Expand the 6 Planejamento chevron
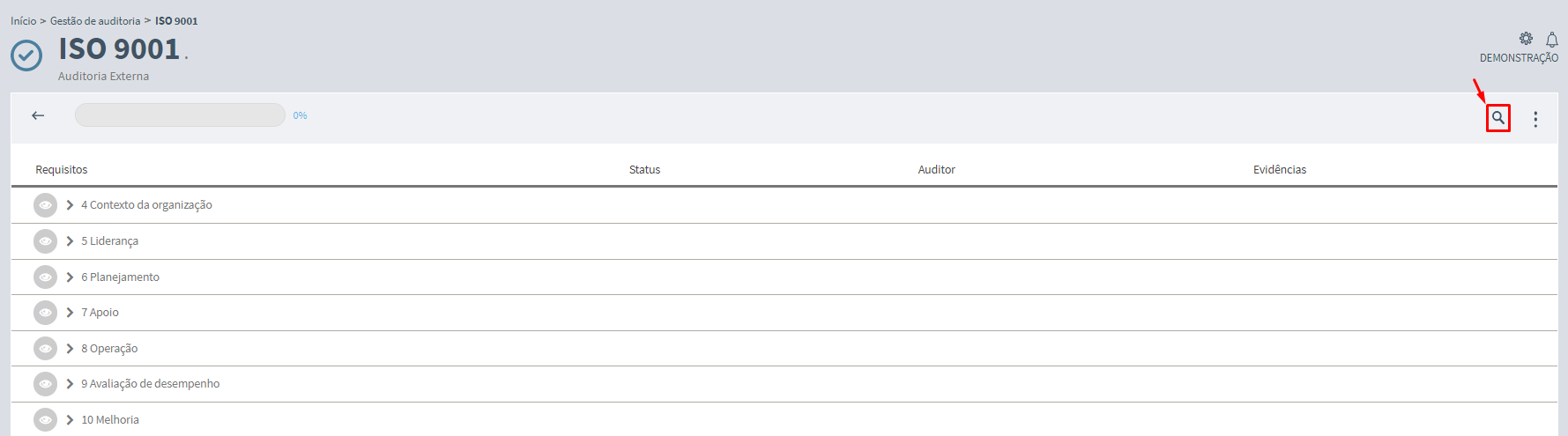 click(70, 277)
